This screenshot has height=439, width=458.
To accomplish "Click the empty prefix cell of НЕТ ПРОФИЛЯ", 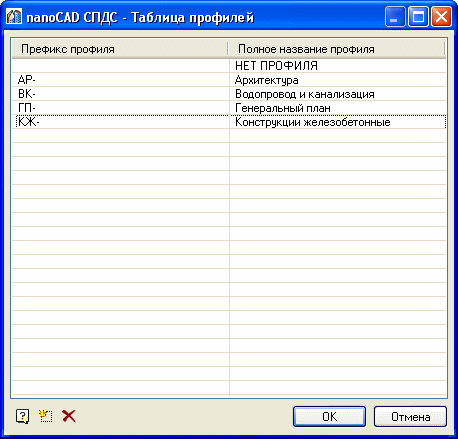I will 121,66.
